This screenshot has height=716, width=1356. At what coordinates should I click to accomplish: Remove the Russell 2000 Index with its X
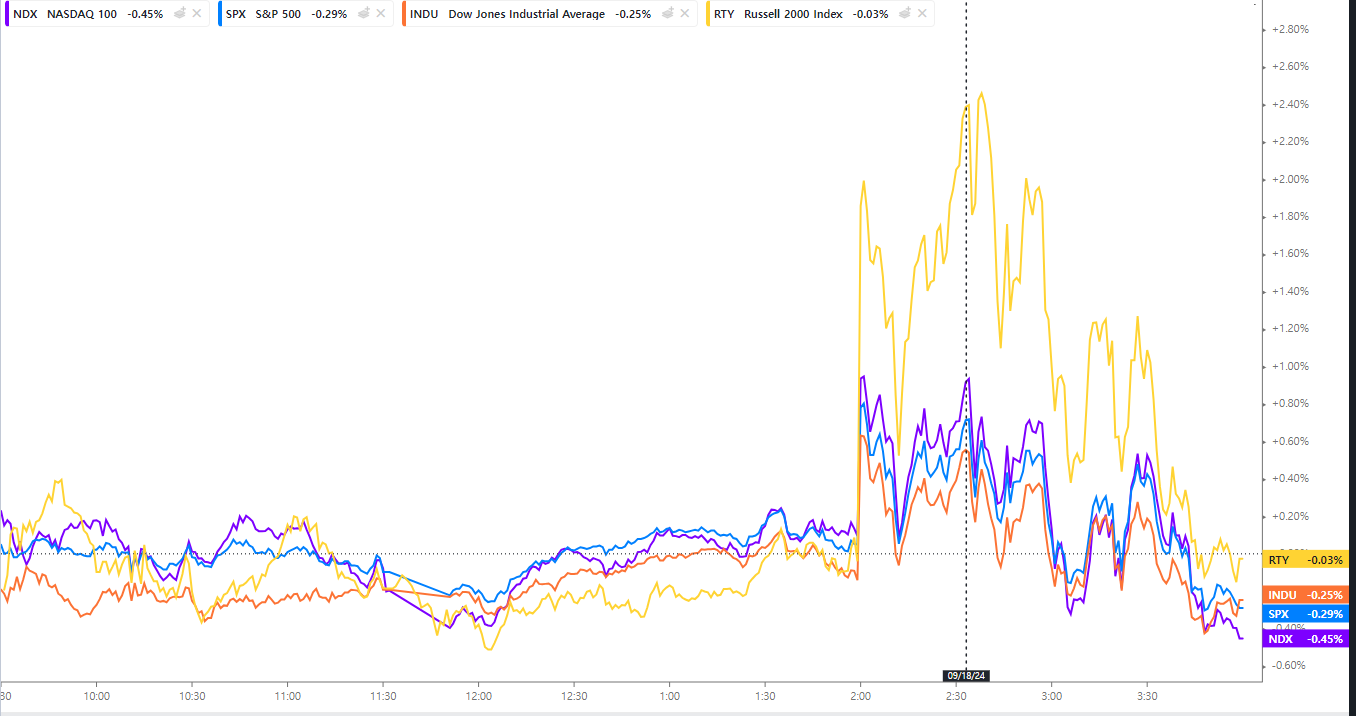[921, 14]
